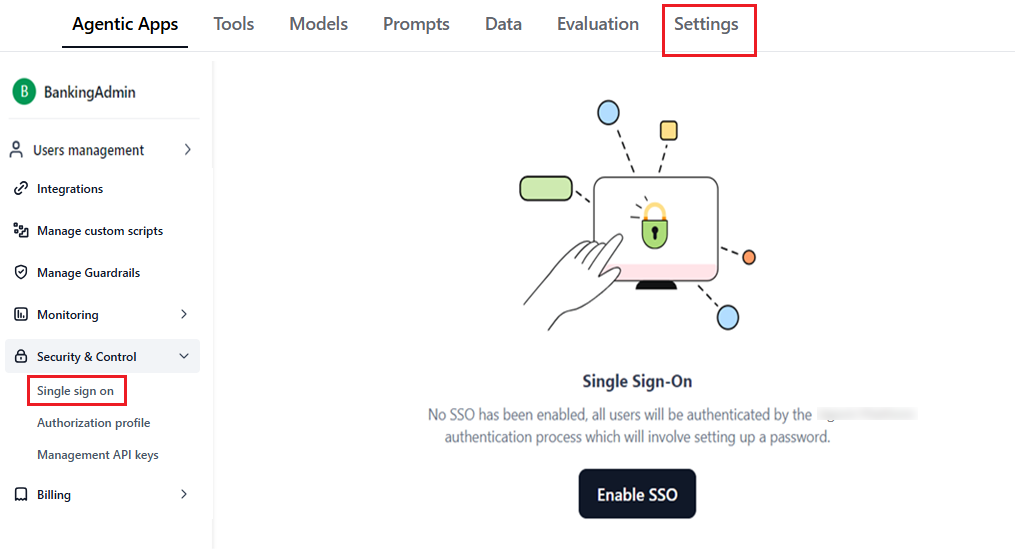1015x556 pixels.
Task: Open Authorization profile settings
Action: click(x=94, y=423)
